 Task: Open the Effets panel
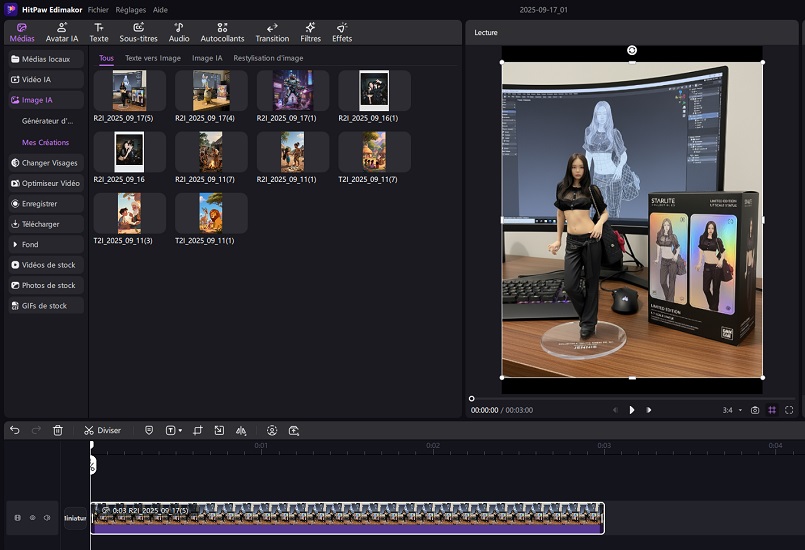point(342,32)
